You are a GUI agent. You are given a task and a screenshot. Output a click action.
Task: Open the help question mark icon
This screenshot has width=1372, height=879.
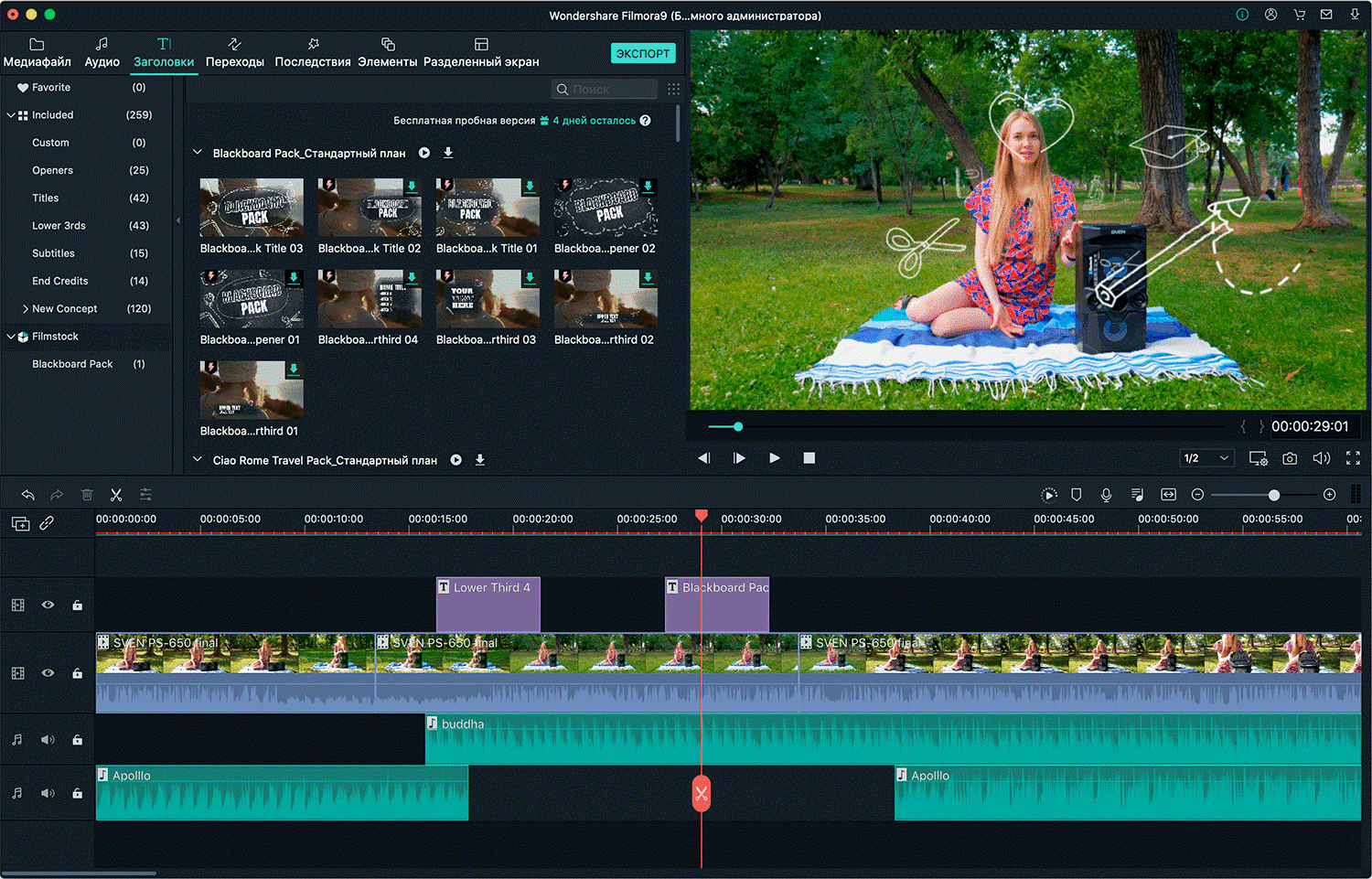coord(646,121)
